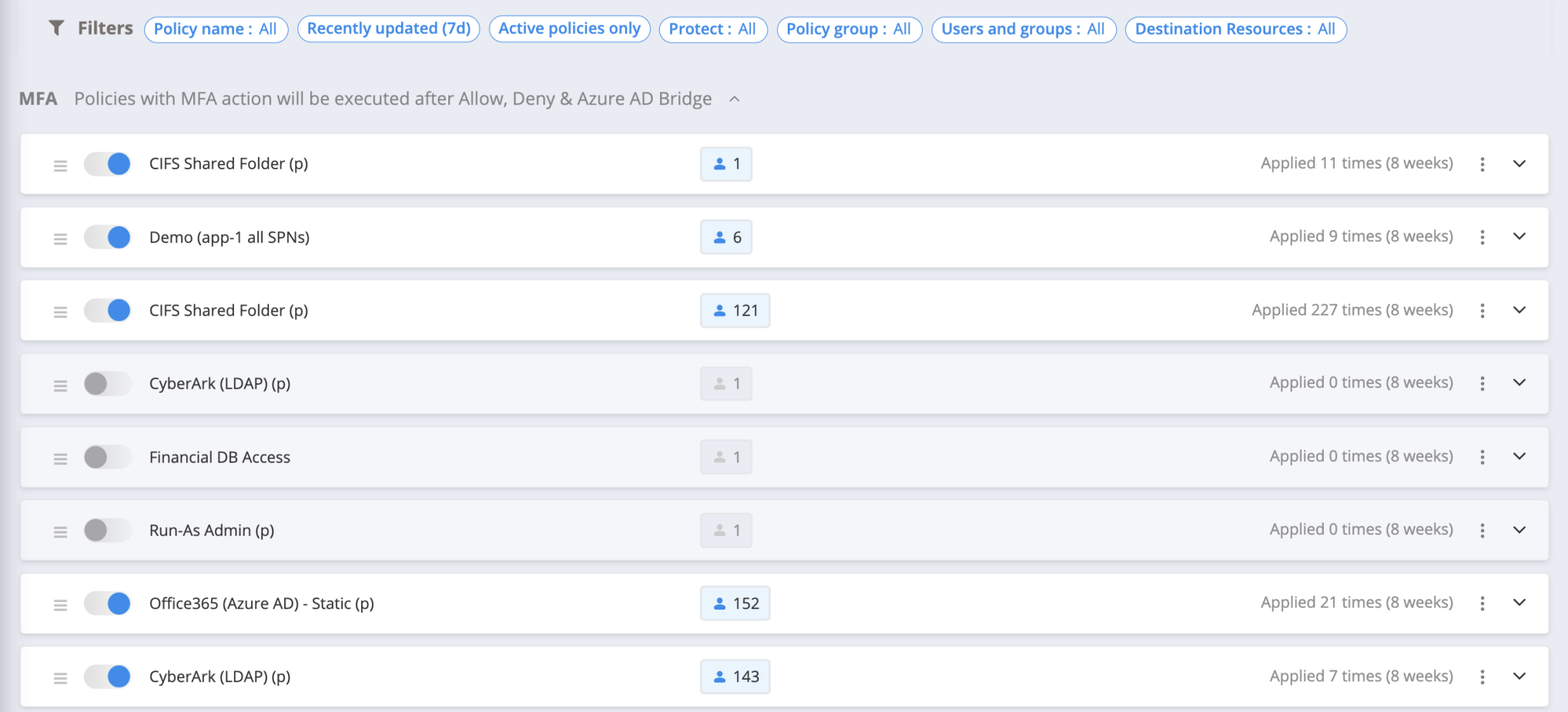Open more options for Financial DB Access
Image resolution: width=1568 pixels, height=712 pixels.
pos(1482,457)
